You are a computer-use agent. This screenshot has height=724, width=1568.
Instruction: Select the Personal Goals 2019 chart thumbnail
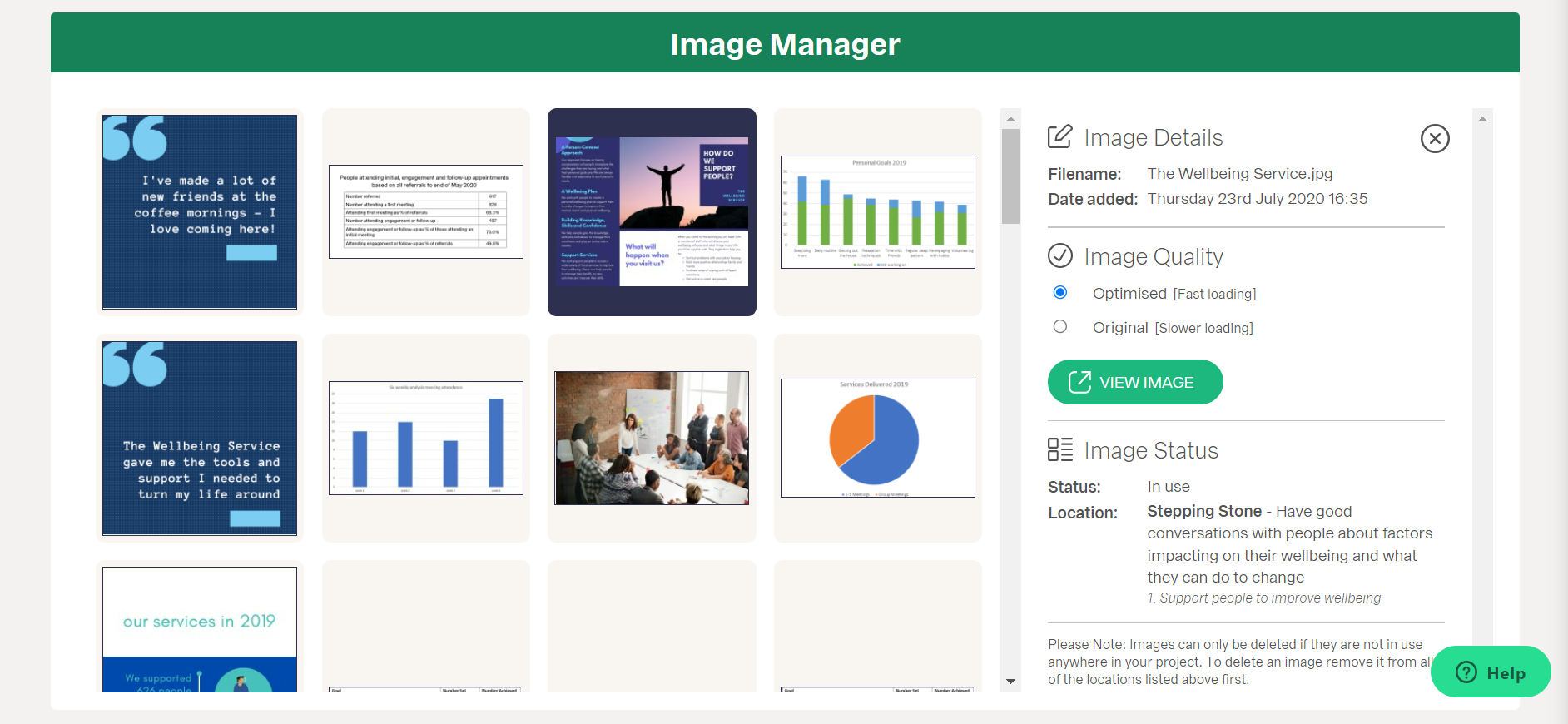pos(878,212)
